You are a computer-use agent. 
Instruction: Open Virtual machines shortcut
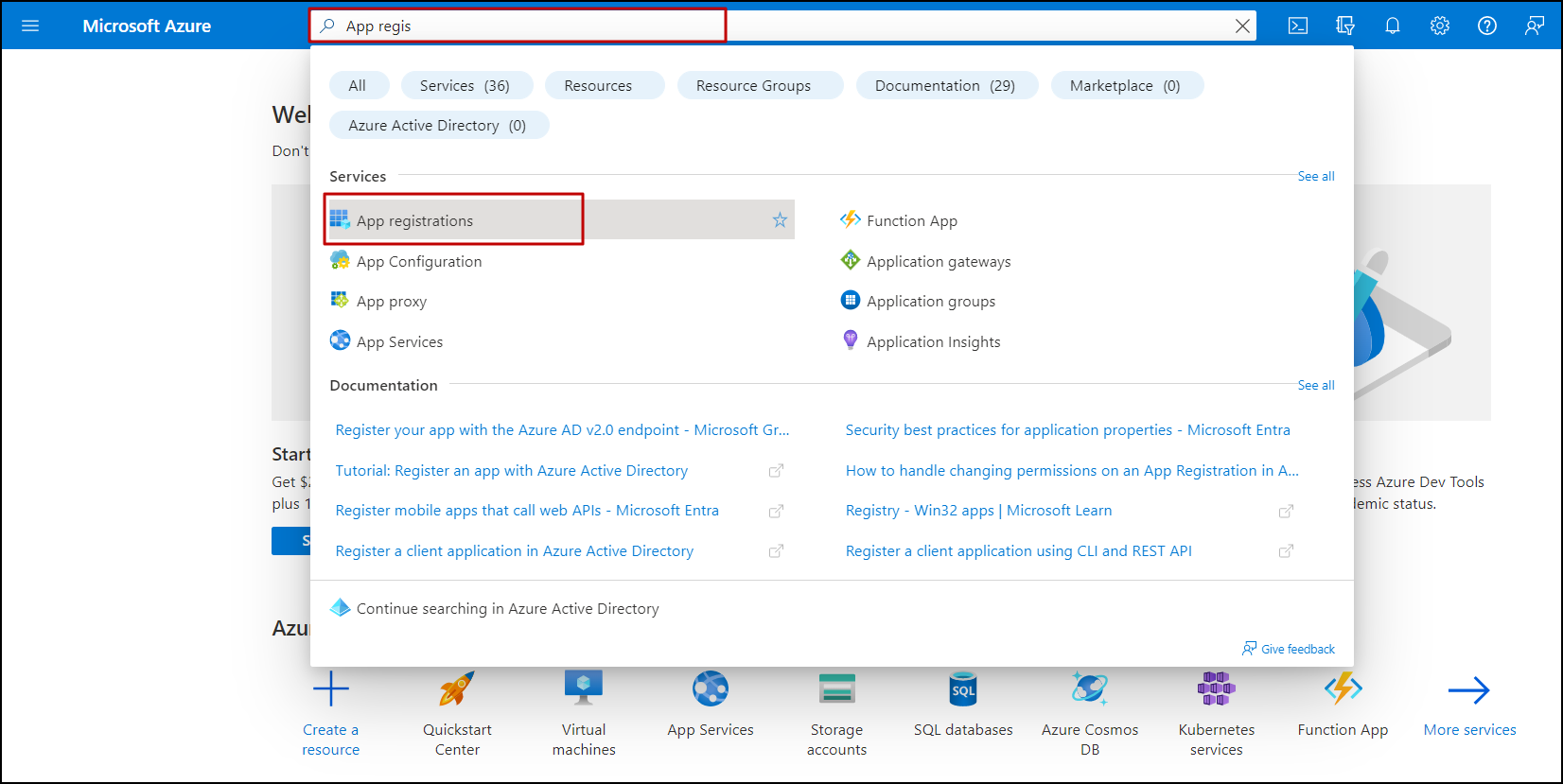(584, 713)
